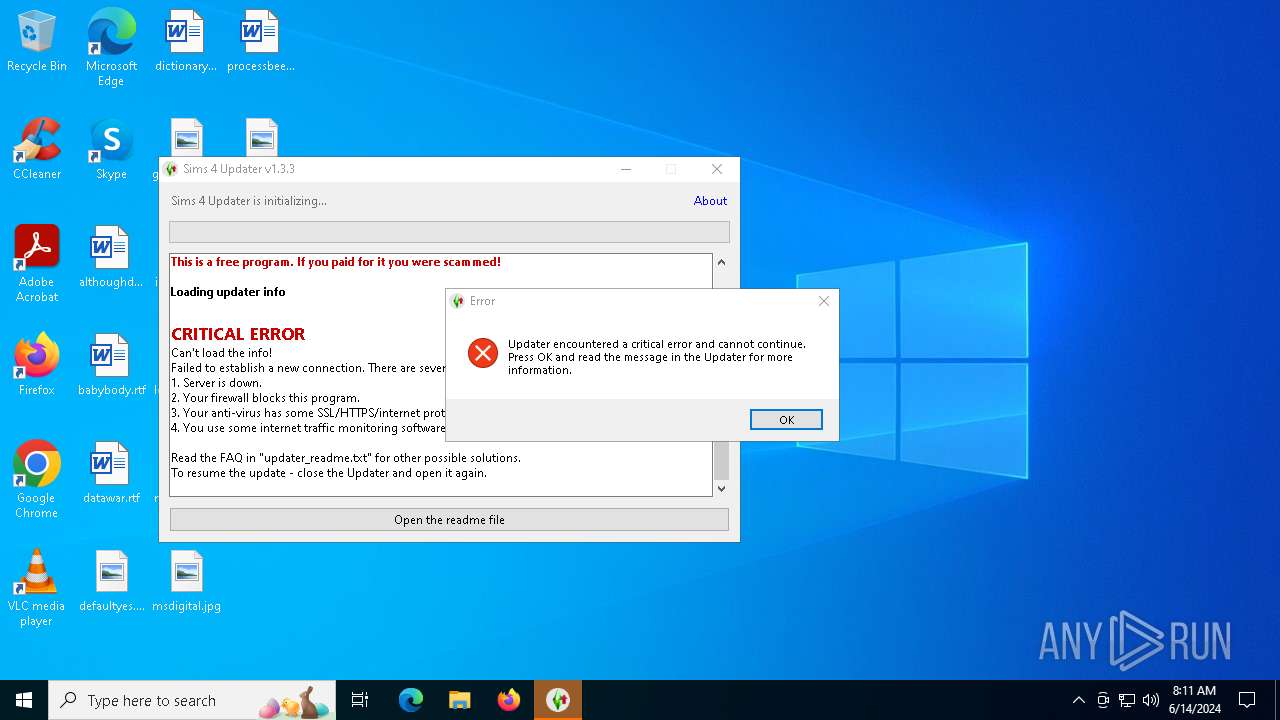
Task: Click the CRITICAL ERROR heading text
Action: (238, 334)
